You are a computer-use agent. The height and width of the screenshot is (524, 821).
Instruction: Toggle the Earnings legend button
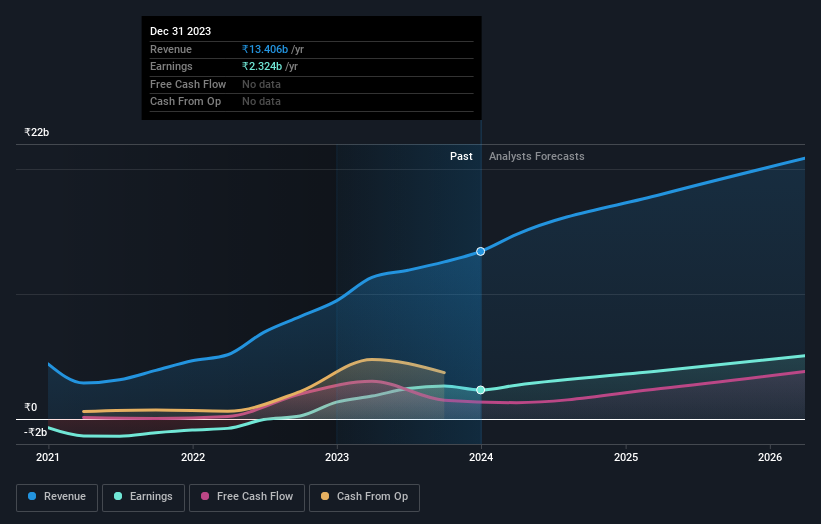click(x=143, y=497)
